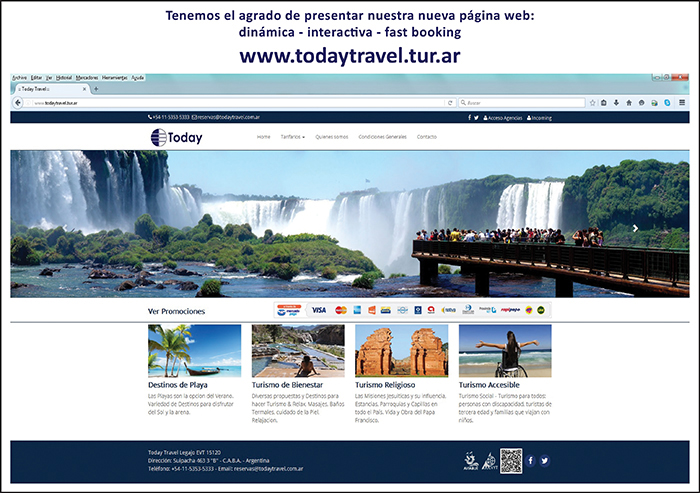This screenshot has width=700, height=493.
Task: Open footer Facebook round icon
Action: [530, 460]
